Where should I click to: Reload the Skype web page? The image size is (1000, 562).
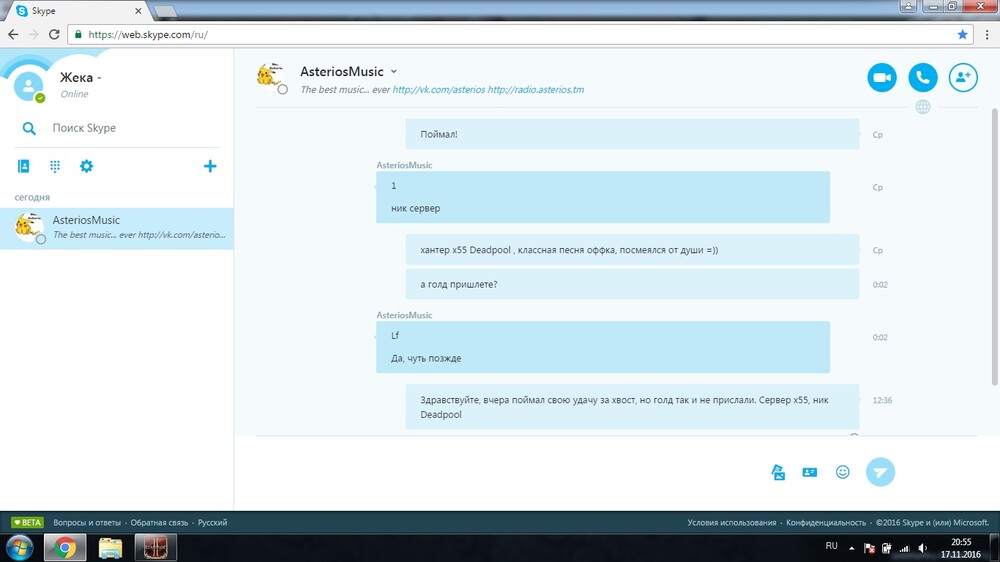tap(54, 34)
